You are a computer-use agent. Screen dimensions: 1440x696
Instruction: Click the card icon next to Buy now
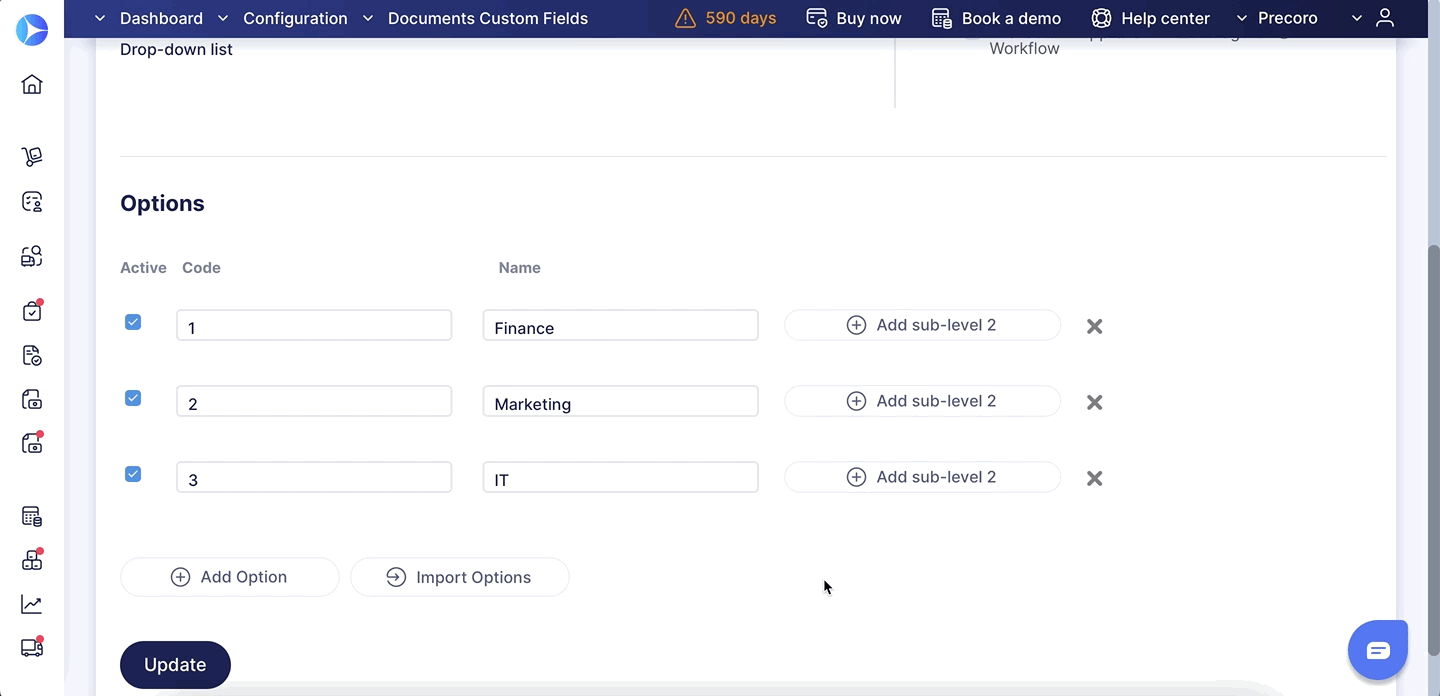click(817, 18)
